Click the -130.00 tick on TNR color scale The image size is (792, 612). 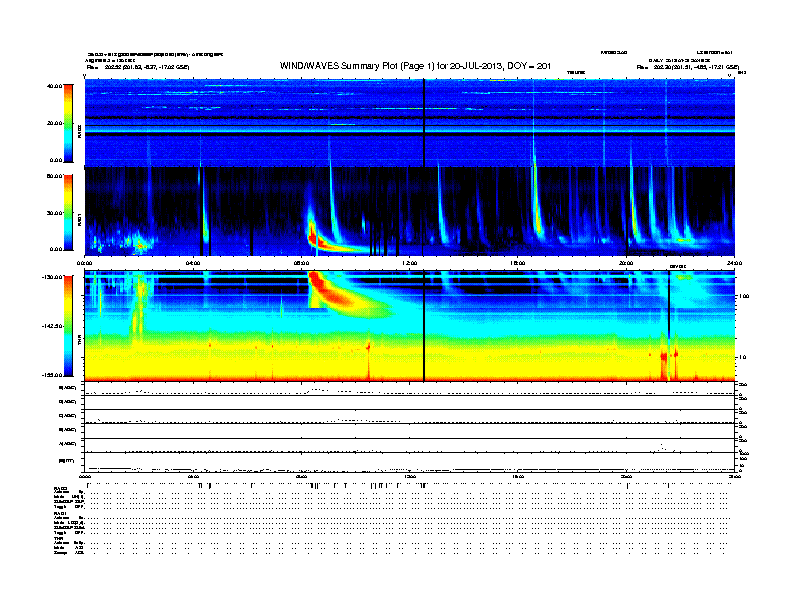click(x=52, y=277)
